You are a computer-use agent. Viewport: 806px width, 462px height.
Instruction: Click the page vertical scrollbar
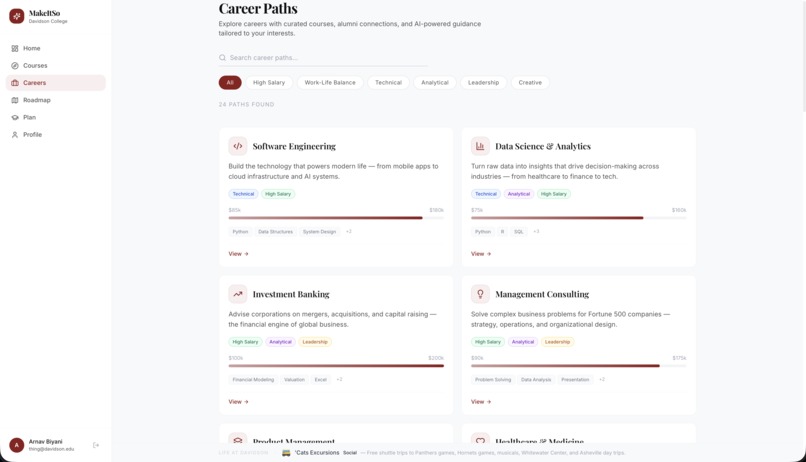pos(803,56)
